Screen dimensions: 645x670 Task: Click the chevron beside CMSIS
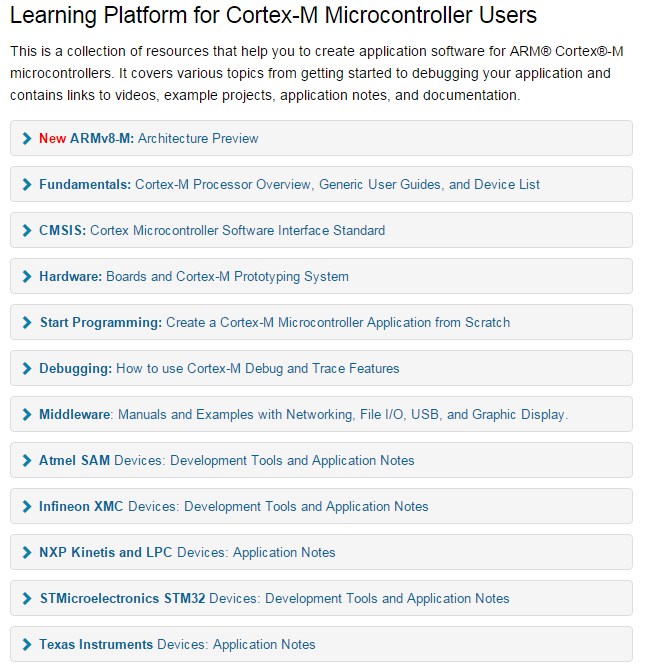pyautogui.click(x=27, y=230)
